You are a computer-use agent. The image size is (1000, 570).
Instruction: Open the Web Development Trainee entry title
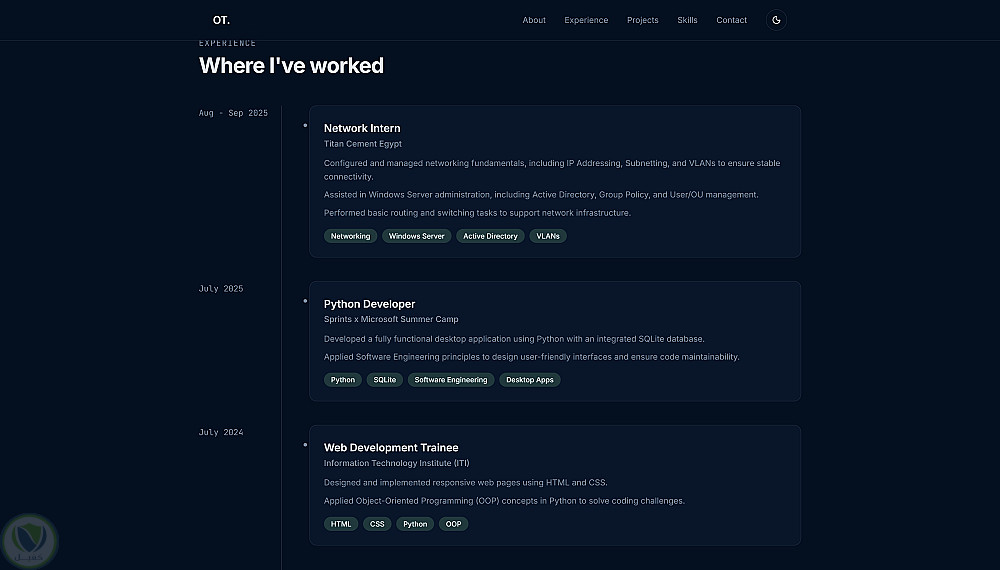pyautogui.click(x=391, y=448)
